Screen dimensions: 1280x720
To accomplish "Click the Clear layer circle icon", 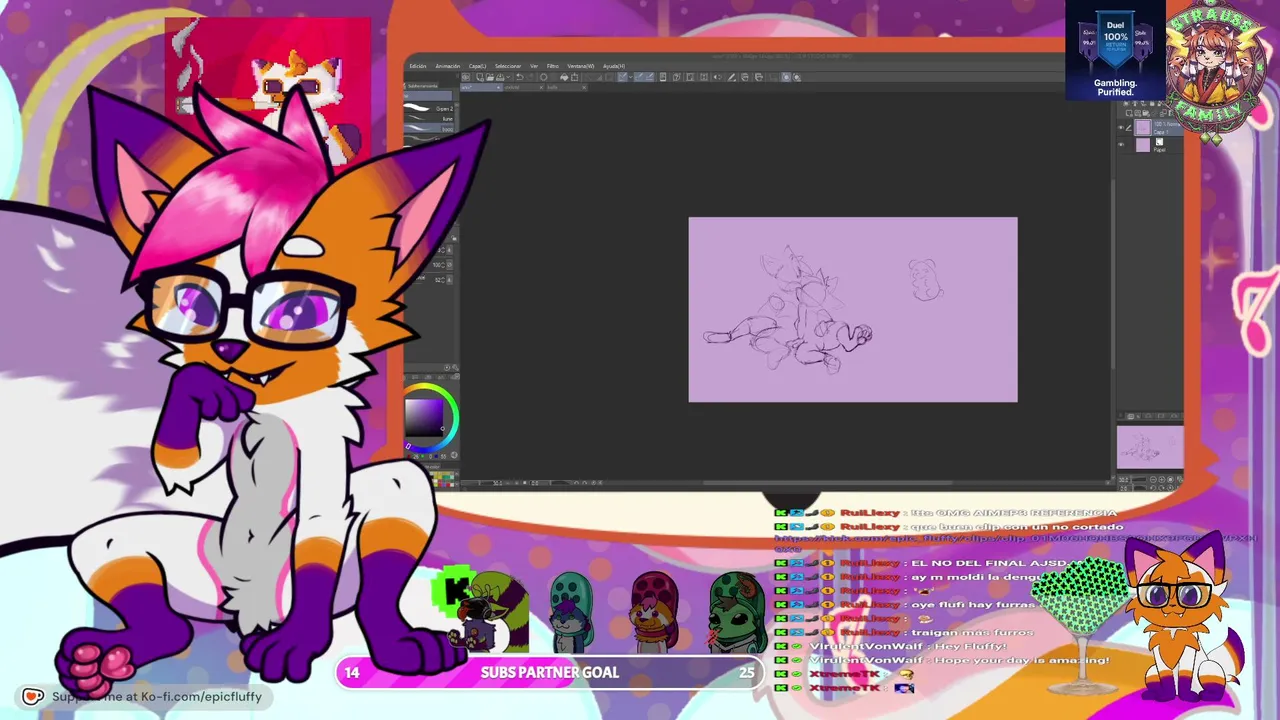I will tap(543, 77).
